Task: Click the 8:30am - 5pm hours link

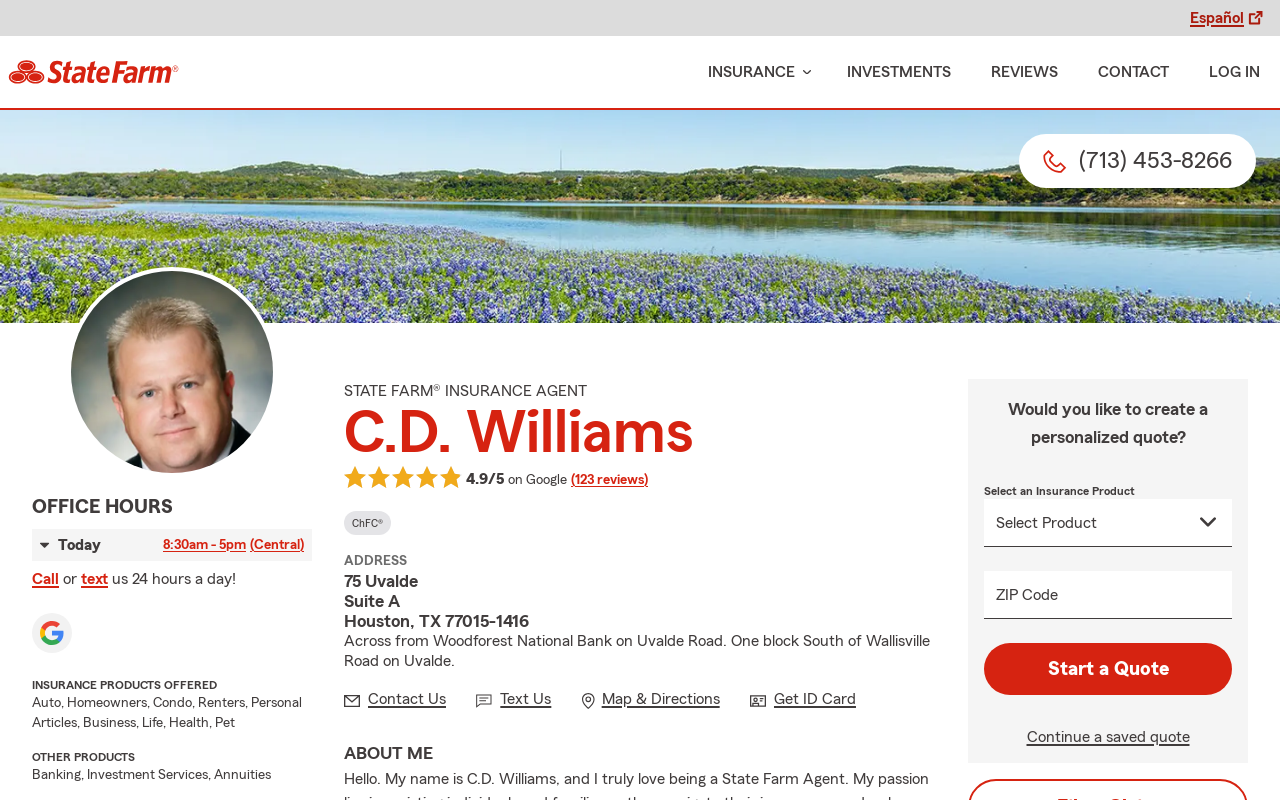Action: click(x=204, y=545)
